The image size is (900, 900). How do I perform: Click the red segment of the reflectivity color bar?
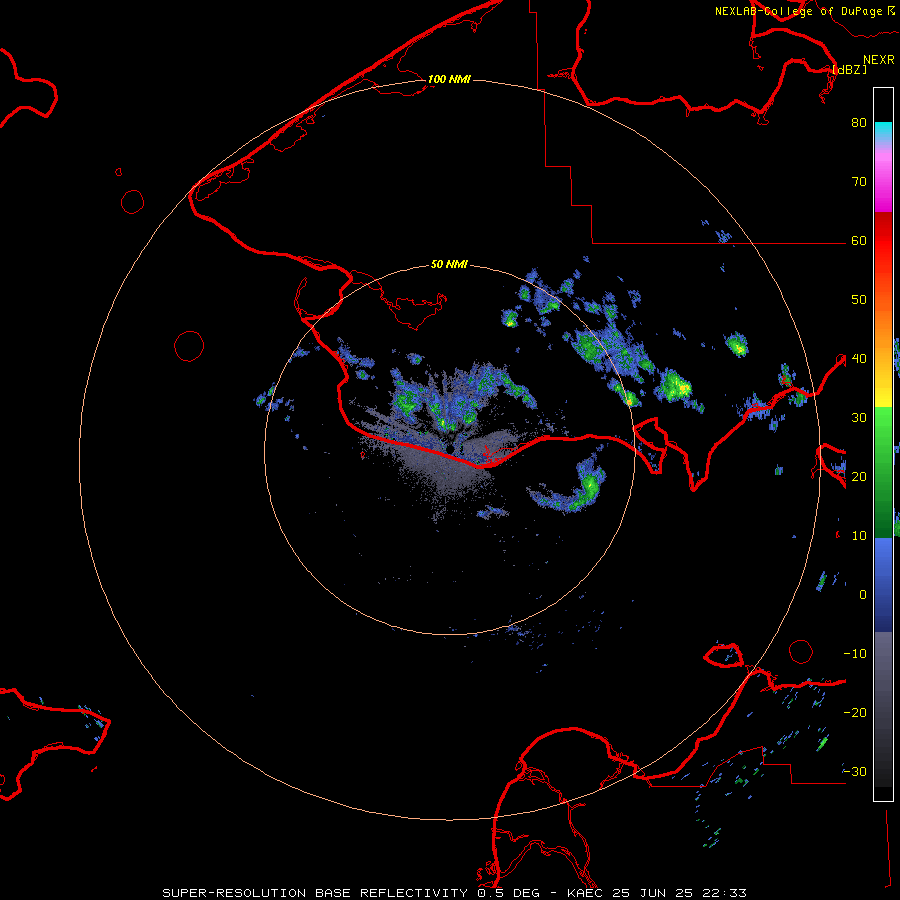pyautogui.click(x=883, y=241)
